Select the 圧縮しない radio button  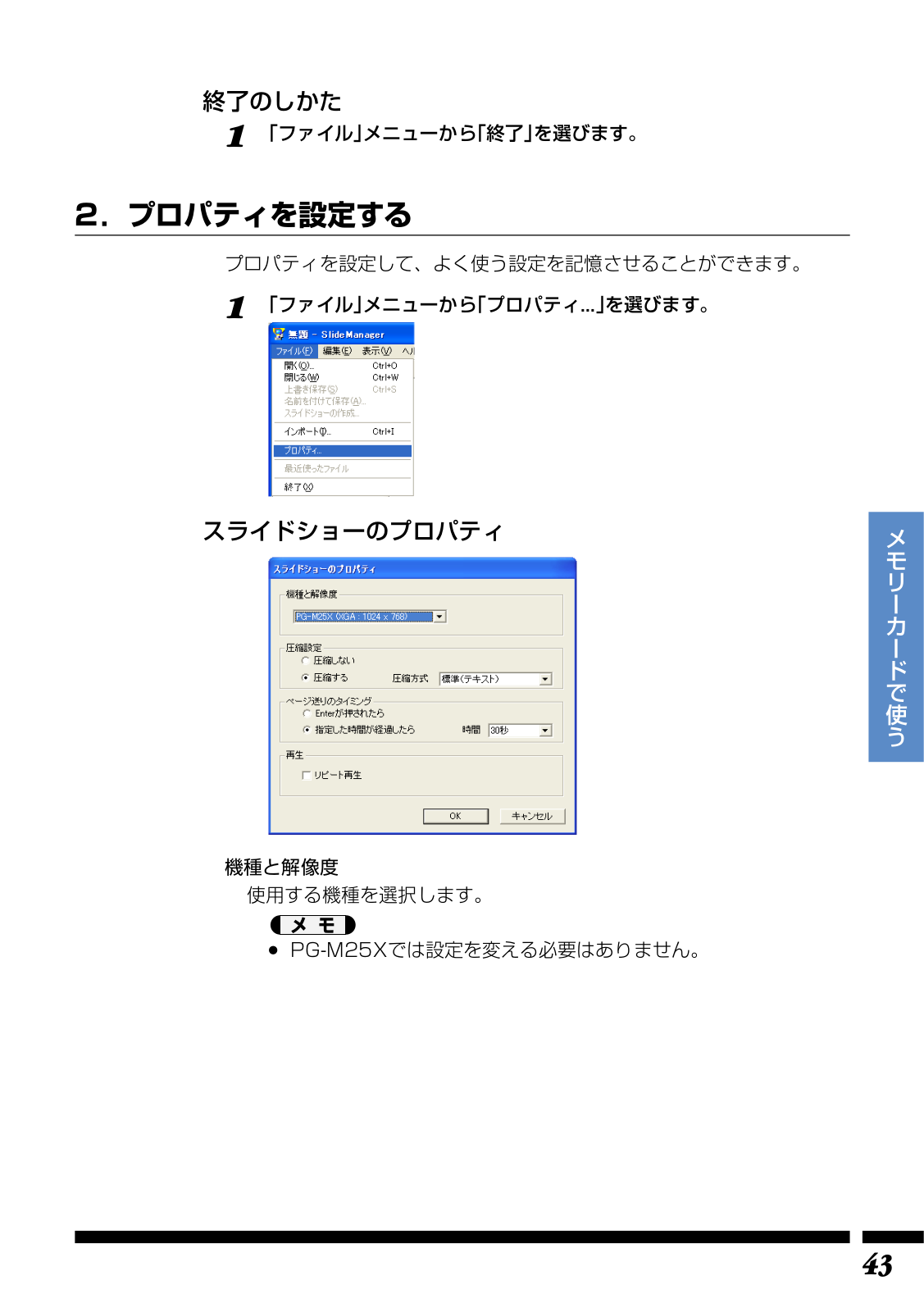[x=306, y=660]
